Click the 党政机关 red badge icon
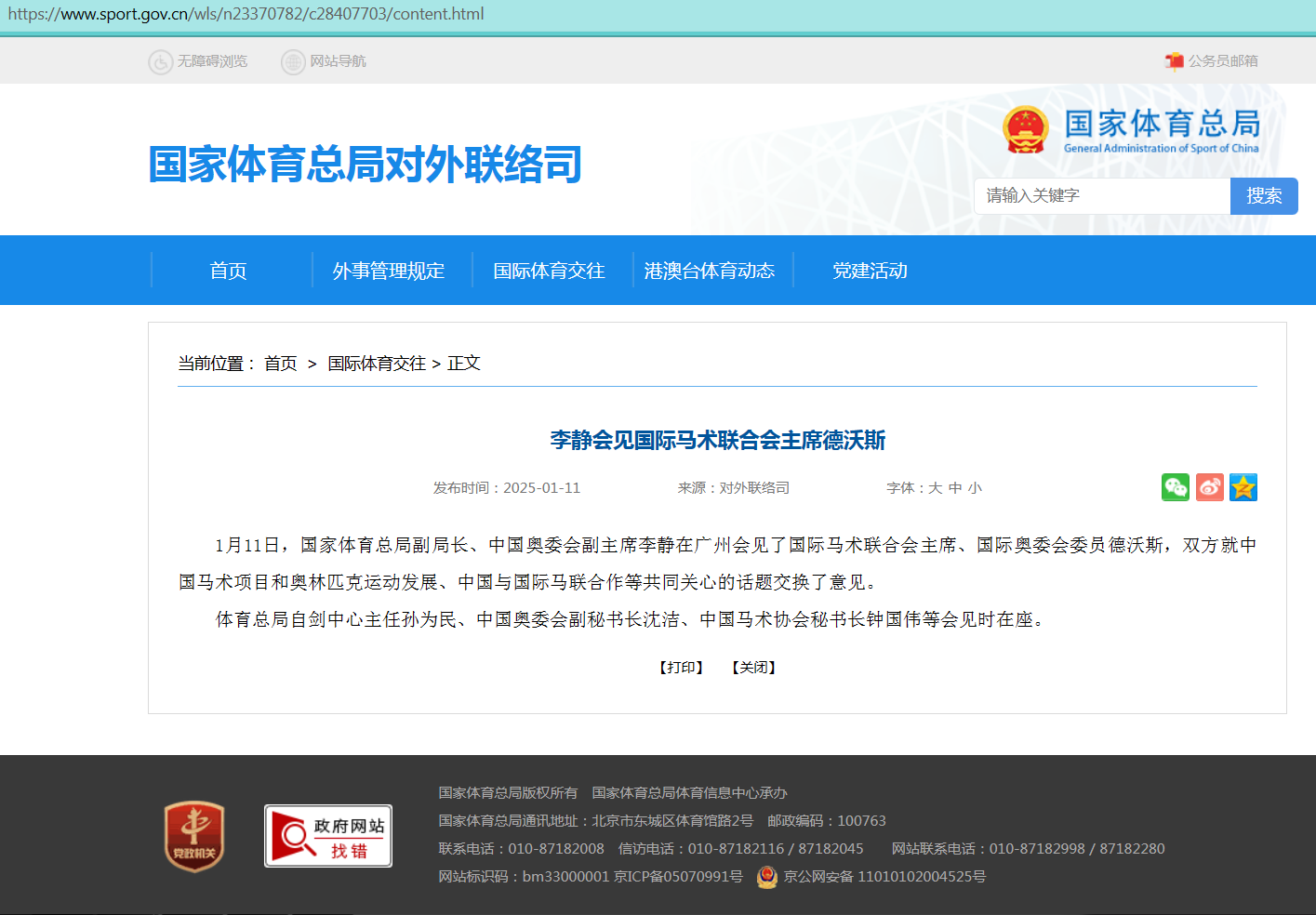This screenshot has height=915, width=1316. (x=194, y=836)
